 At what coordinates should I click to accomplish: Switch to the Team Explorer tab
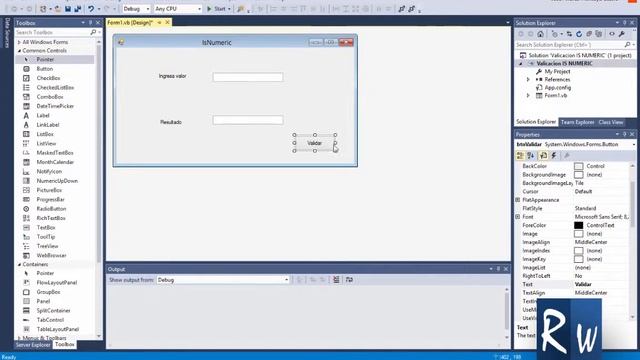(x=577, y=122)
